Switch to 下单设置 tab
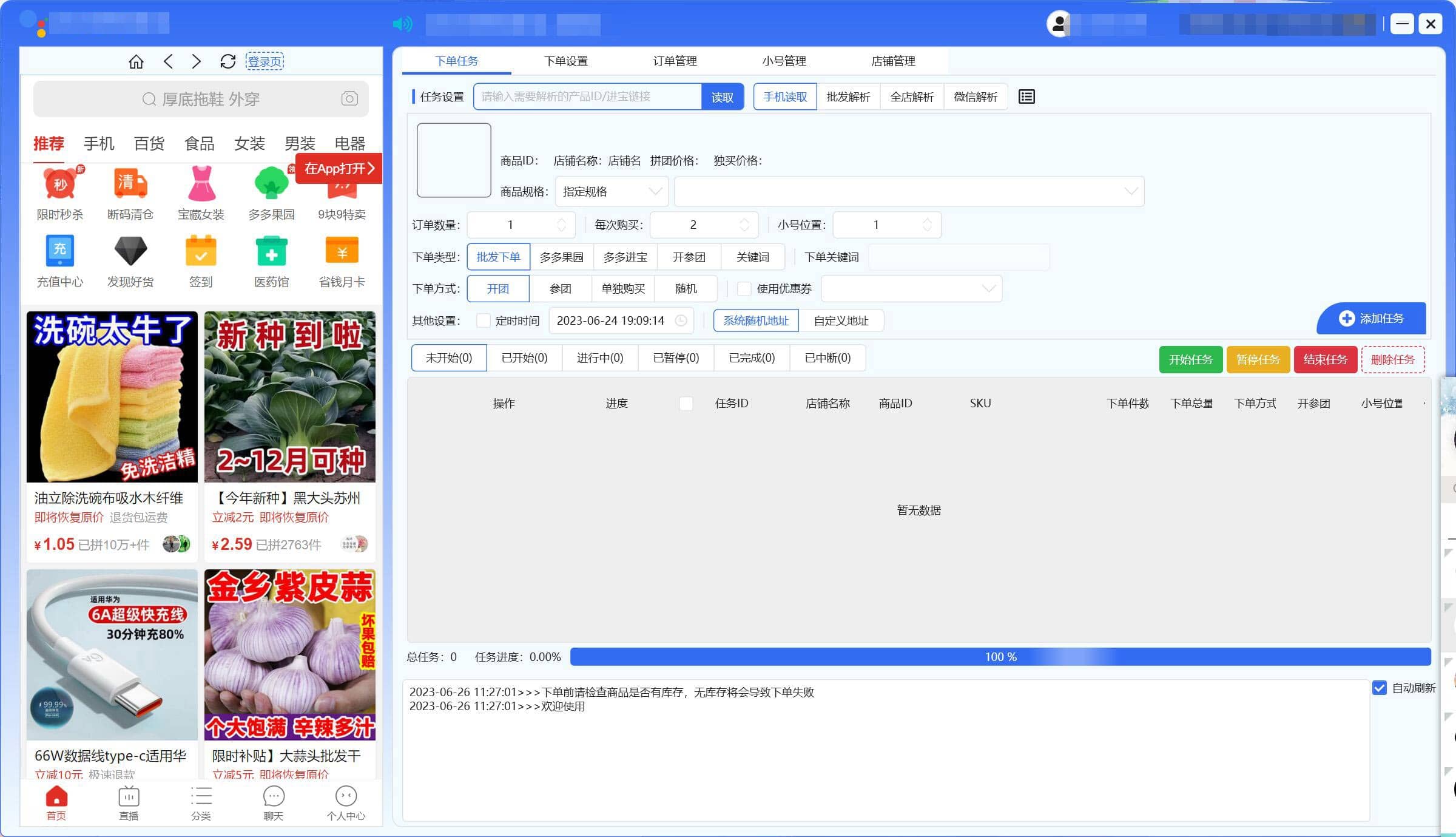This screenshot has height=837, width=1456. (565, 61)
